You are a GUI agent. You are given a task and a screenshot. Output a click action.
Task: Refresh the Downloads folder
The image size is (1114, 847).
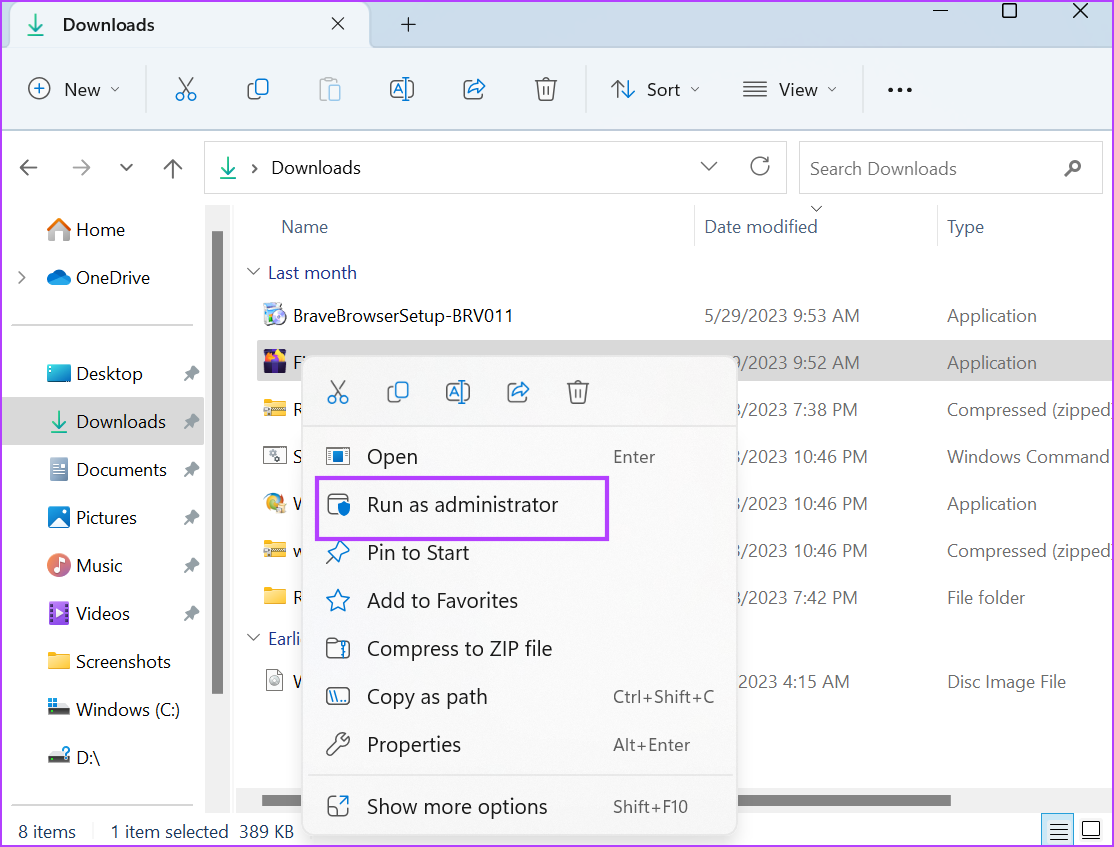(x=760, y=167)
